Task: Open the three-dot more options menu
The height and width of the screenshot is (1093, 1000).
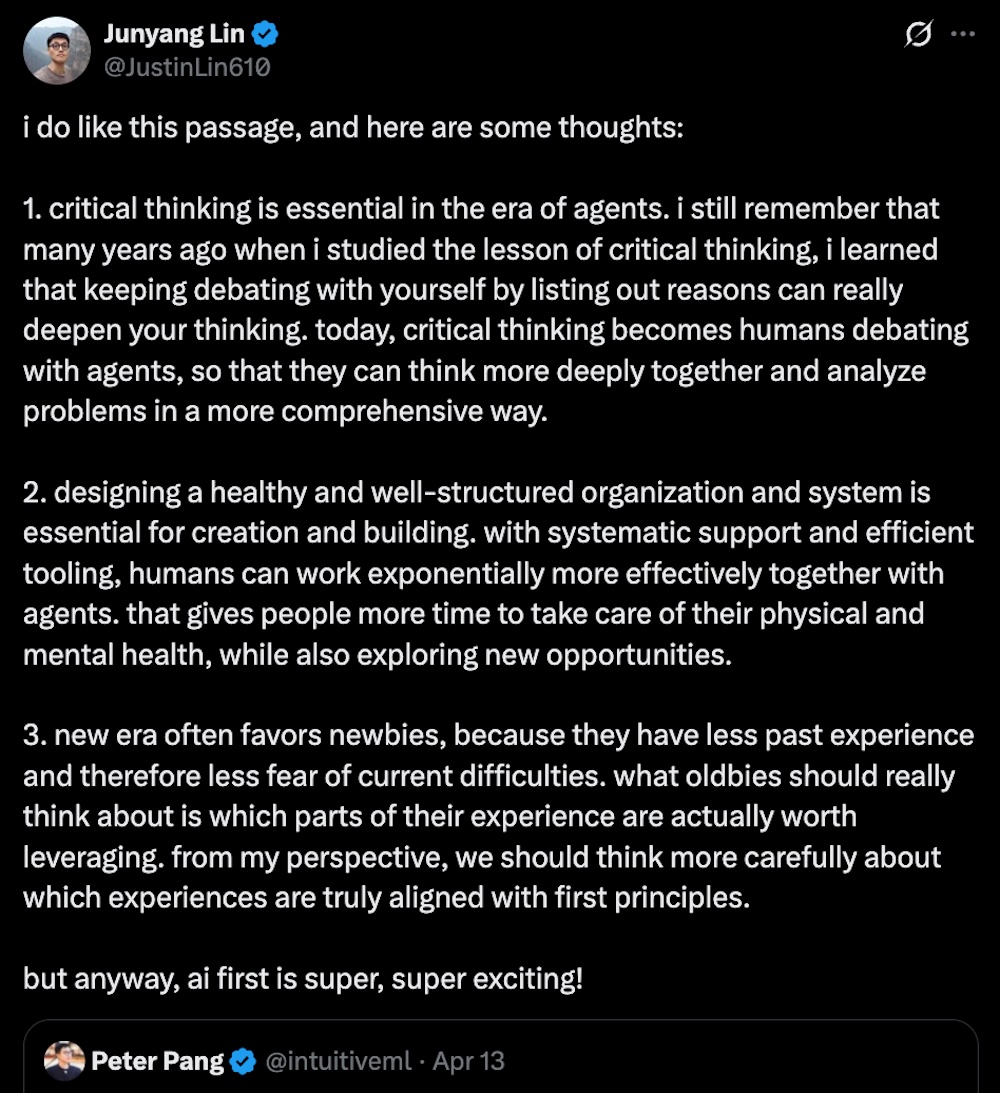Action: click(x=962, y=35)
